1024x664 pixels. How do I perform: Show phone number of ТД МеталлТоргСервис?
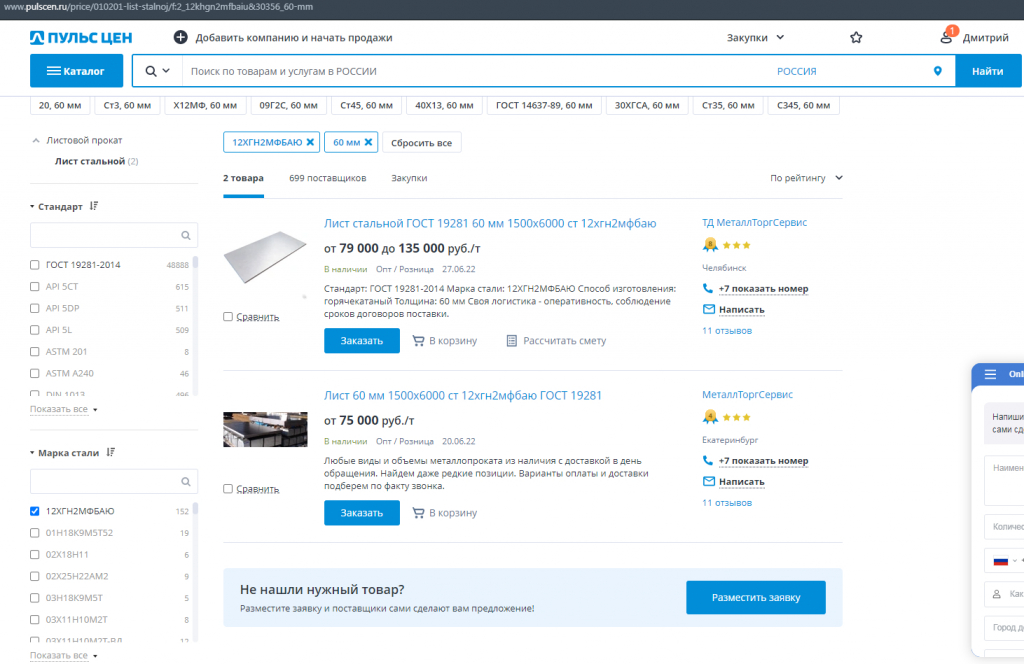click(763, 288)
